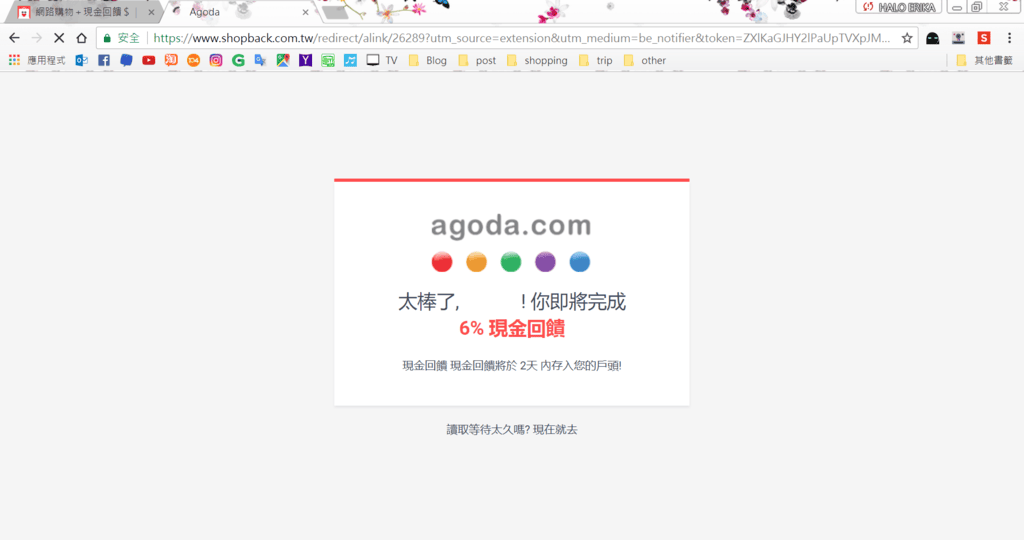
Task: Open the Instagram bookmark
Action: pyautogui.click(x=216, y=60)
